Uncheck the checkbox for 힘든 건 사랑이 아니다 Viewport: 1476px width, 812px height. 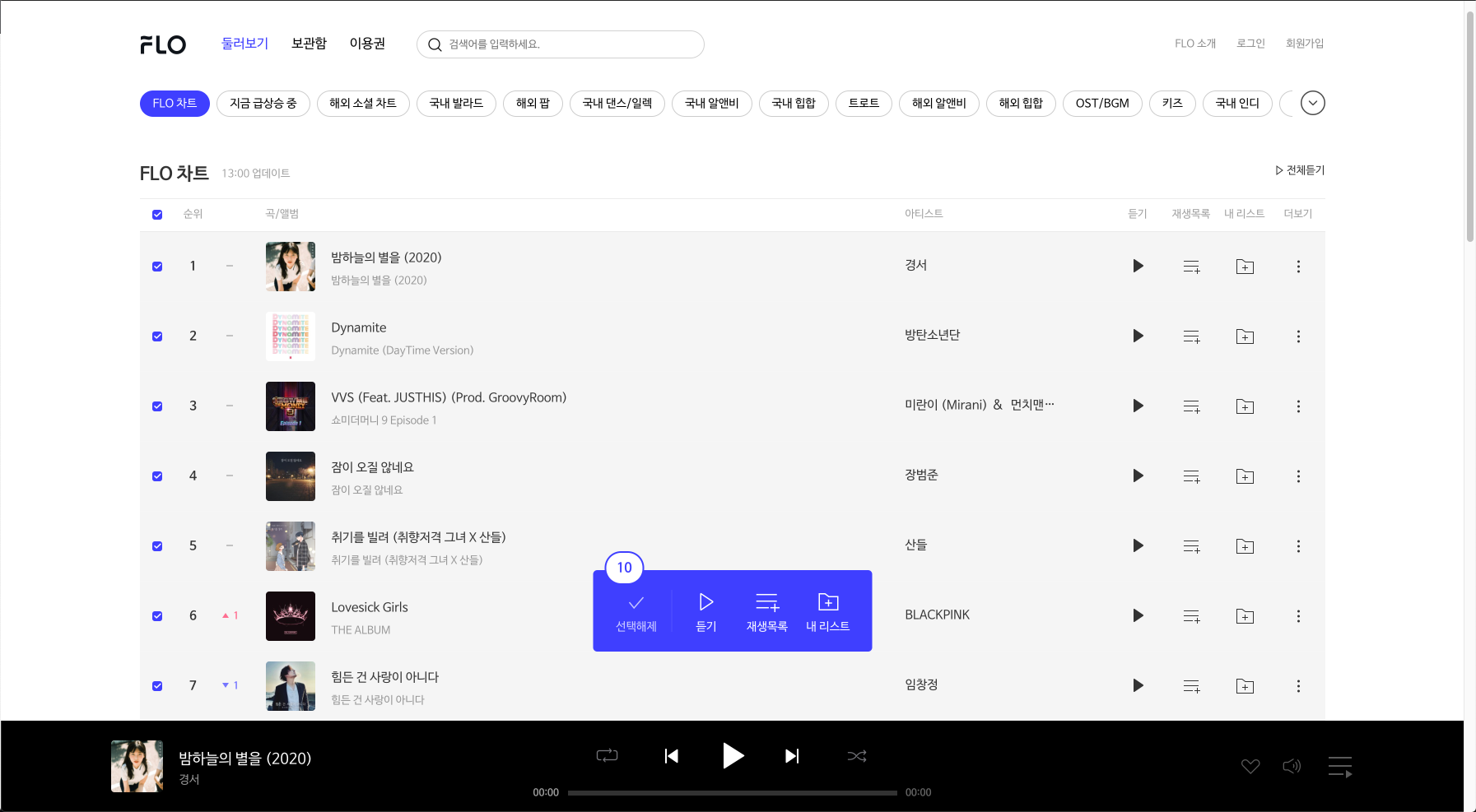click(x=157, y=686)
